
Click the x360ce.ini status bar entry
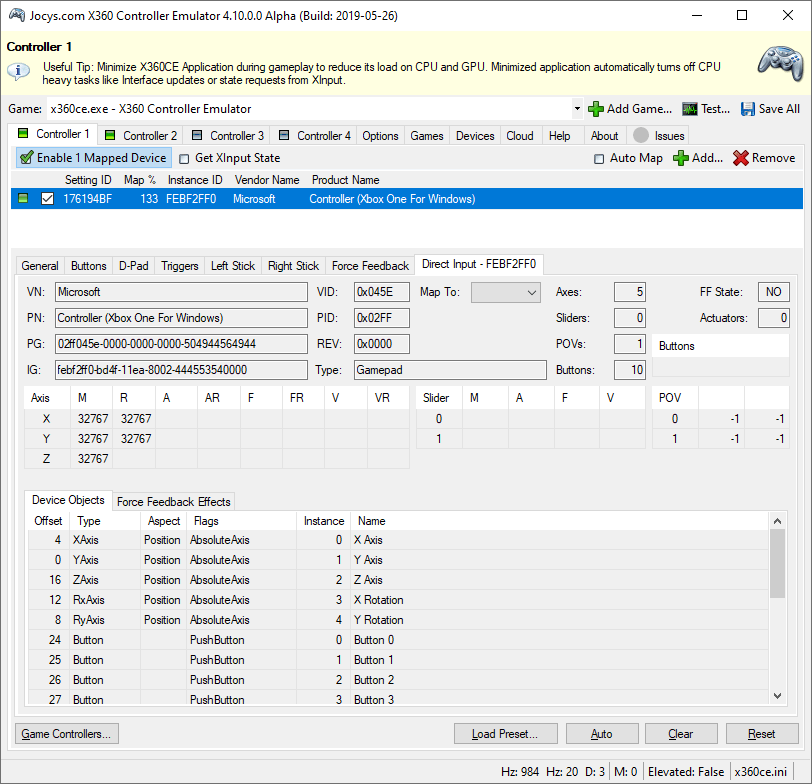click(x=760, y=772)
